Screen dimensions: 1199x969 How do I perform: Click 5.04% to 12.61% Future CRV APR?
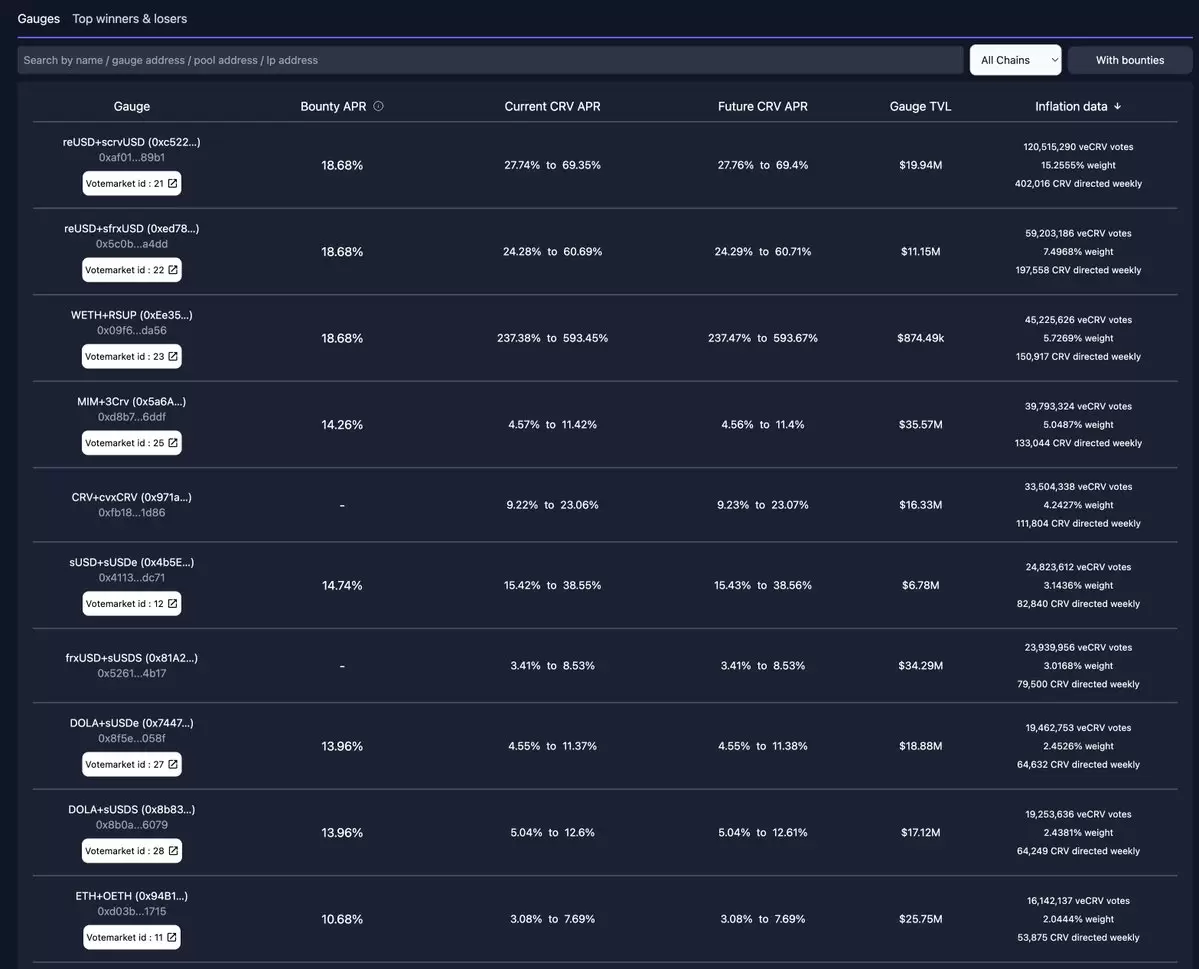(x=762, y=832)
